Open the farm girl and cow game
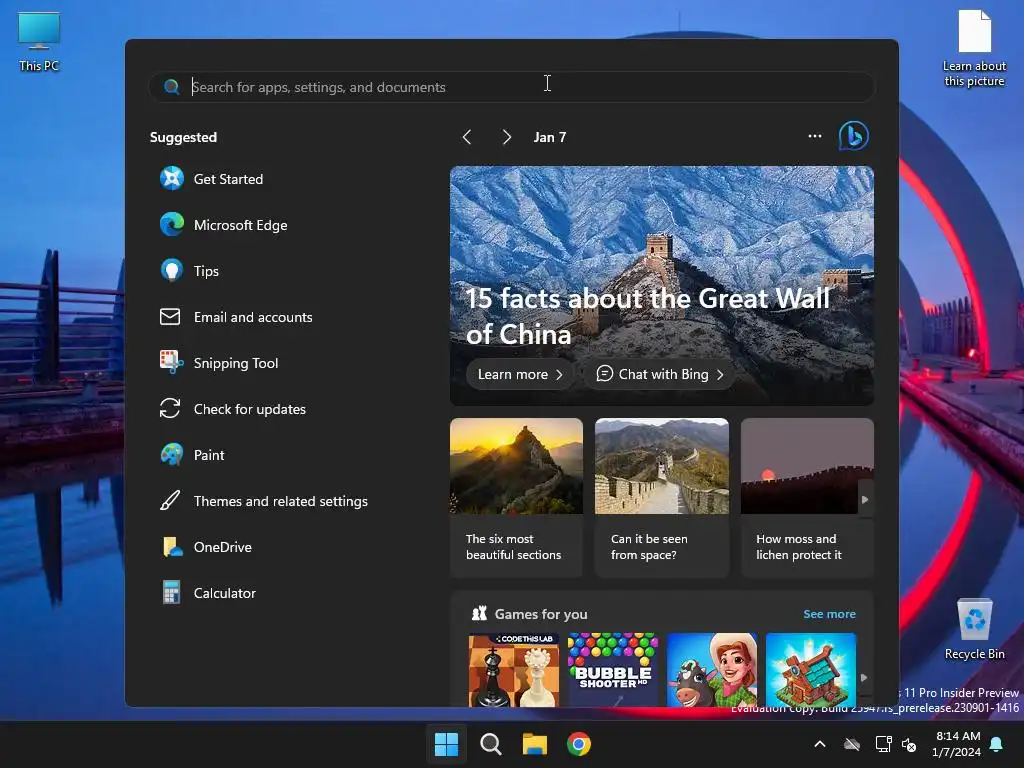The width and height of the screenshot is (1024, 768). [x=712, y=669]
